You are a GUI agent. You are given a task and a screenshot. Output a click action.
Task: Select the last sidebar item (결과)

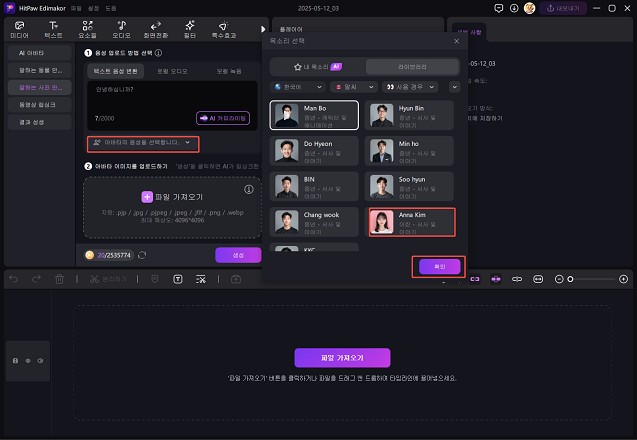click(x=39, y=122)
